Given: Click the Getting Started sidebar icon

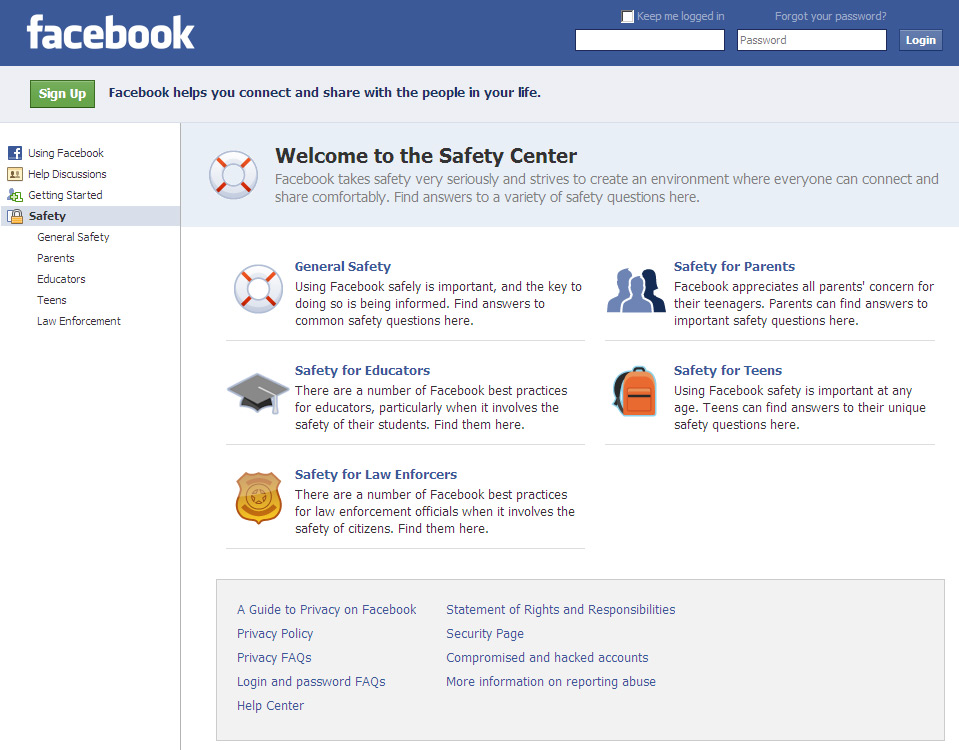Looking at the screenshot, I should tap(15, 195).
